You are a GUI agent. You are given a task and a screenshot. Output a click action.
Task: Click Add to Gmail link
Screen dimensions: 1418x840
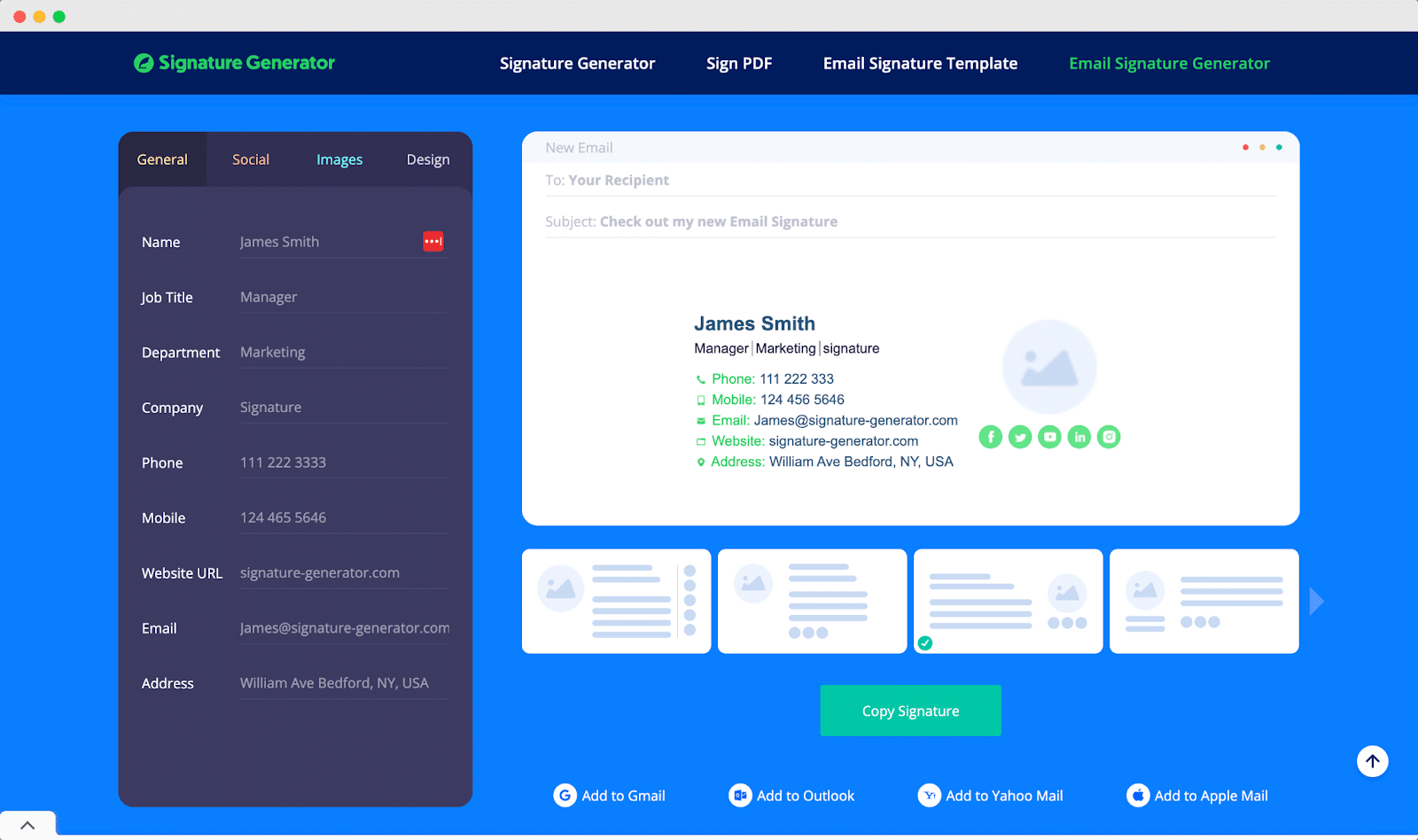[x=609, y=796]
